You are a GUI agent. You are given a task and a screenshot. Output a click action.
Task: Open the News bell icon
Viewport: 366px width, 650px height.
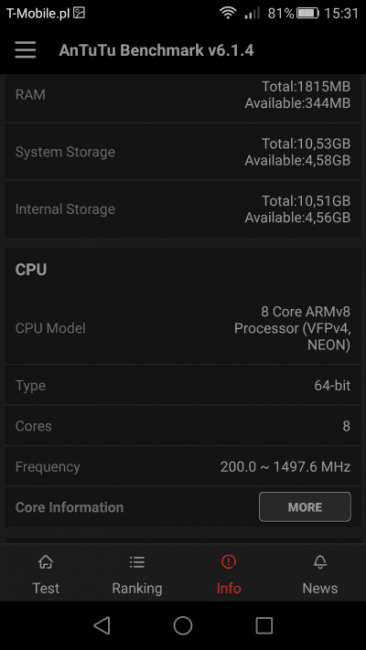tap(320, 562)
